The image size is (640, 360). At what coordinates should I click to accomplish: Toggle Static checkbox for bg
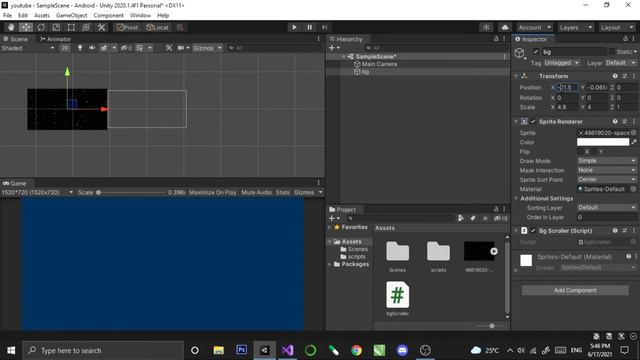(x=611, y=52)
